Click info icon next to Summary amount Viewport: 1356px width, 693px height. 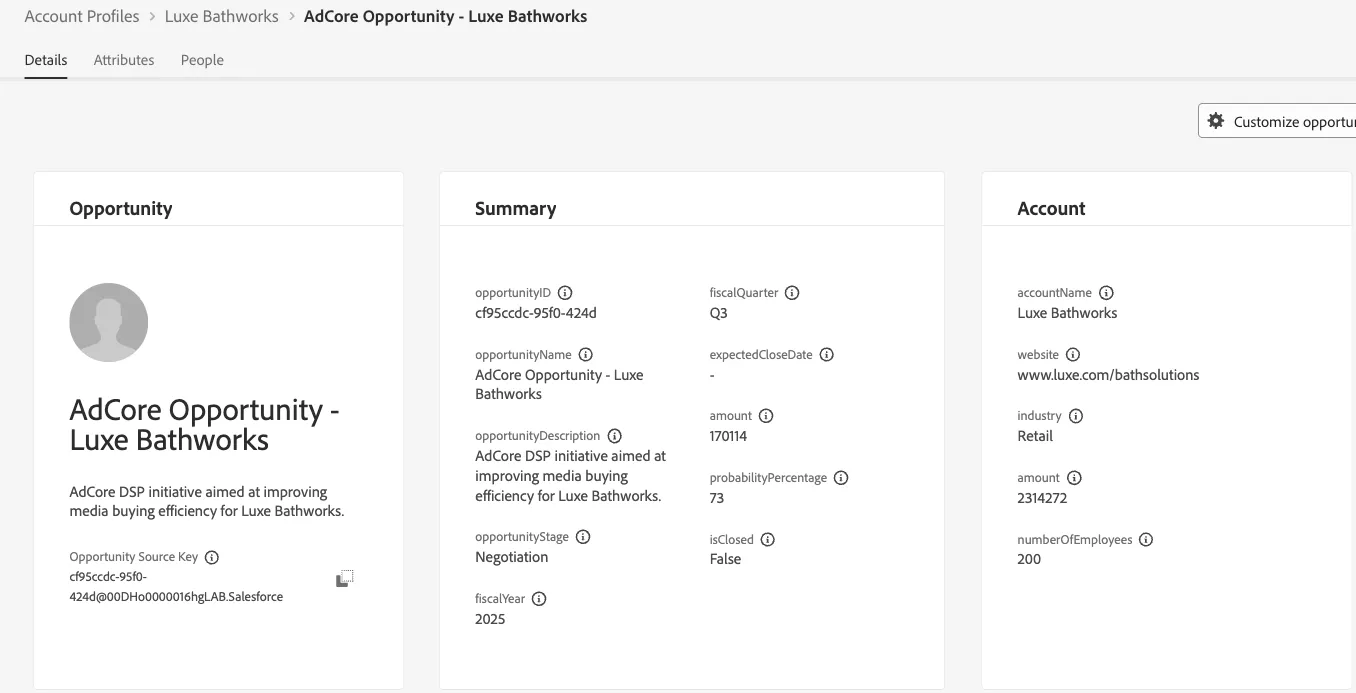[766, 416]
